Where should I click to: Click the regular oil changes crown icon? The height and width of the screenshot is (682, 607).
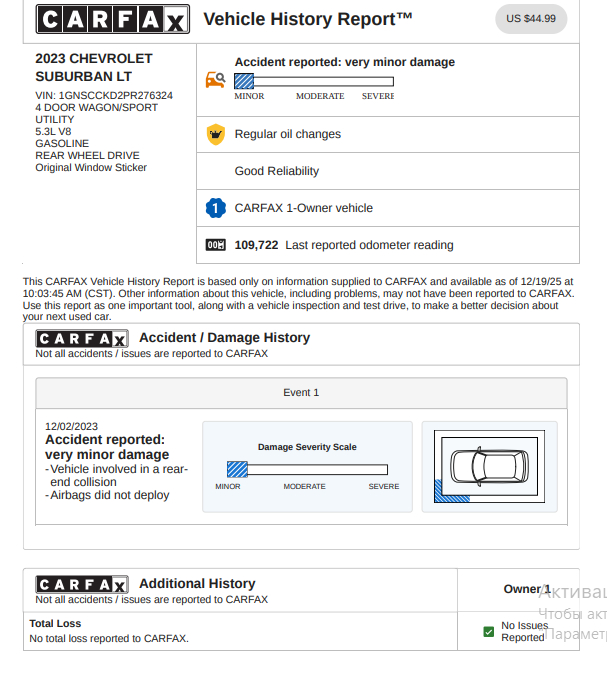tap(215, 134)
